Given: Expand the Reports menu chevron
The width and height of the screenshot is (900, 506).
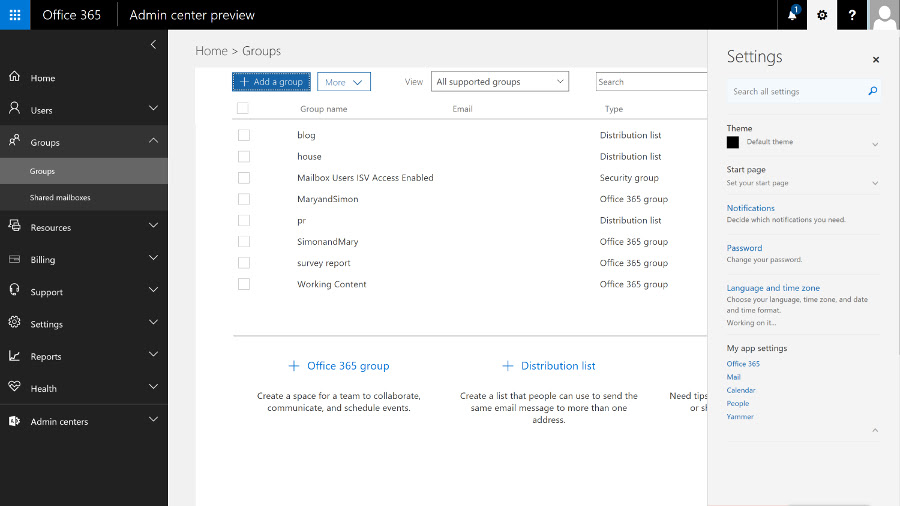Looking at the screenshot, I should click(153, 354).
